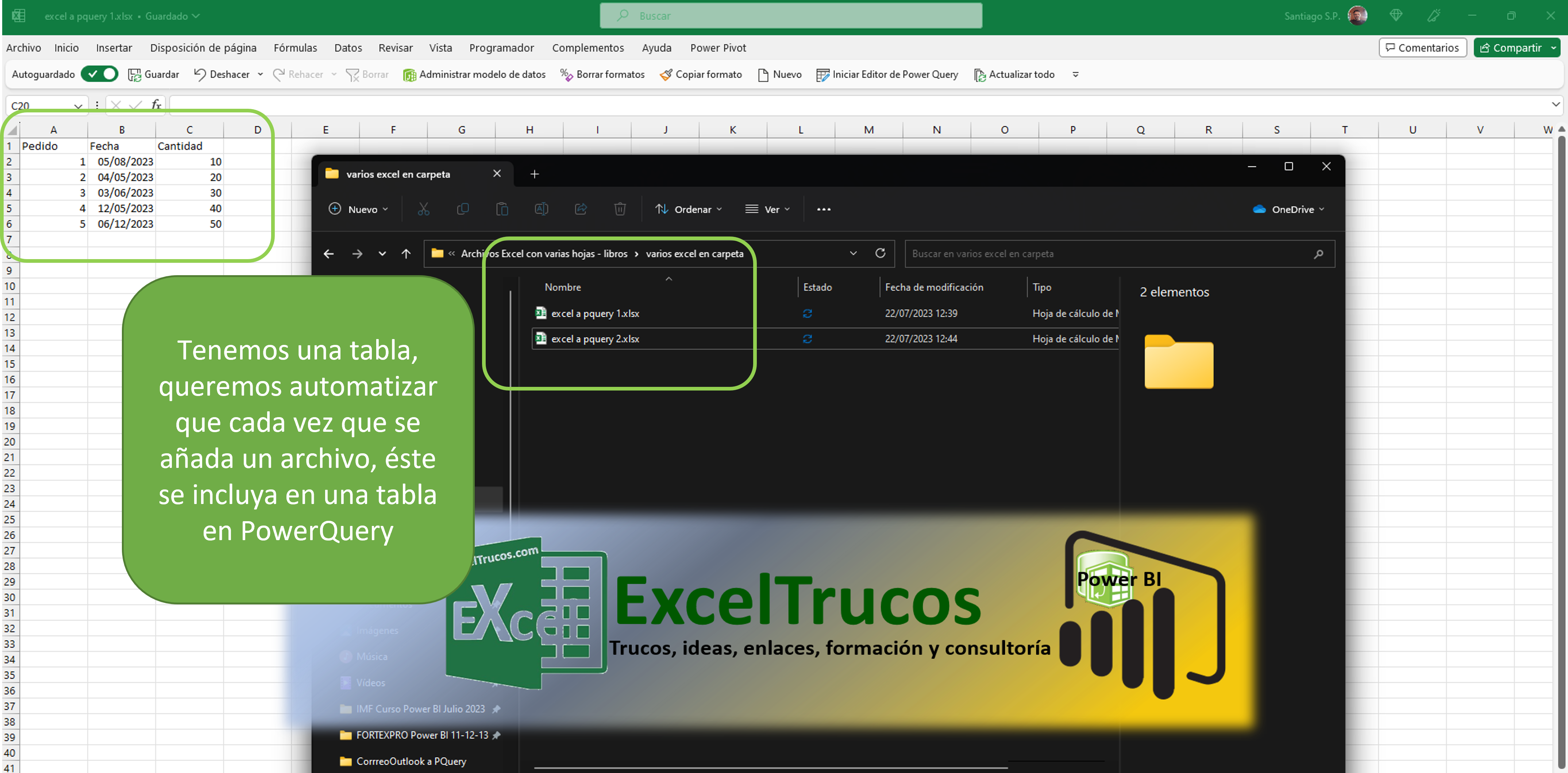Click the Explorer refresh icon
The height and width of the screenshot is (773, 1568).
pyautogui.click(x=879, y=253)
